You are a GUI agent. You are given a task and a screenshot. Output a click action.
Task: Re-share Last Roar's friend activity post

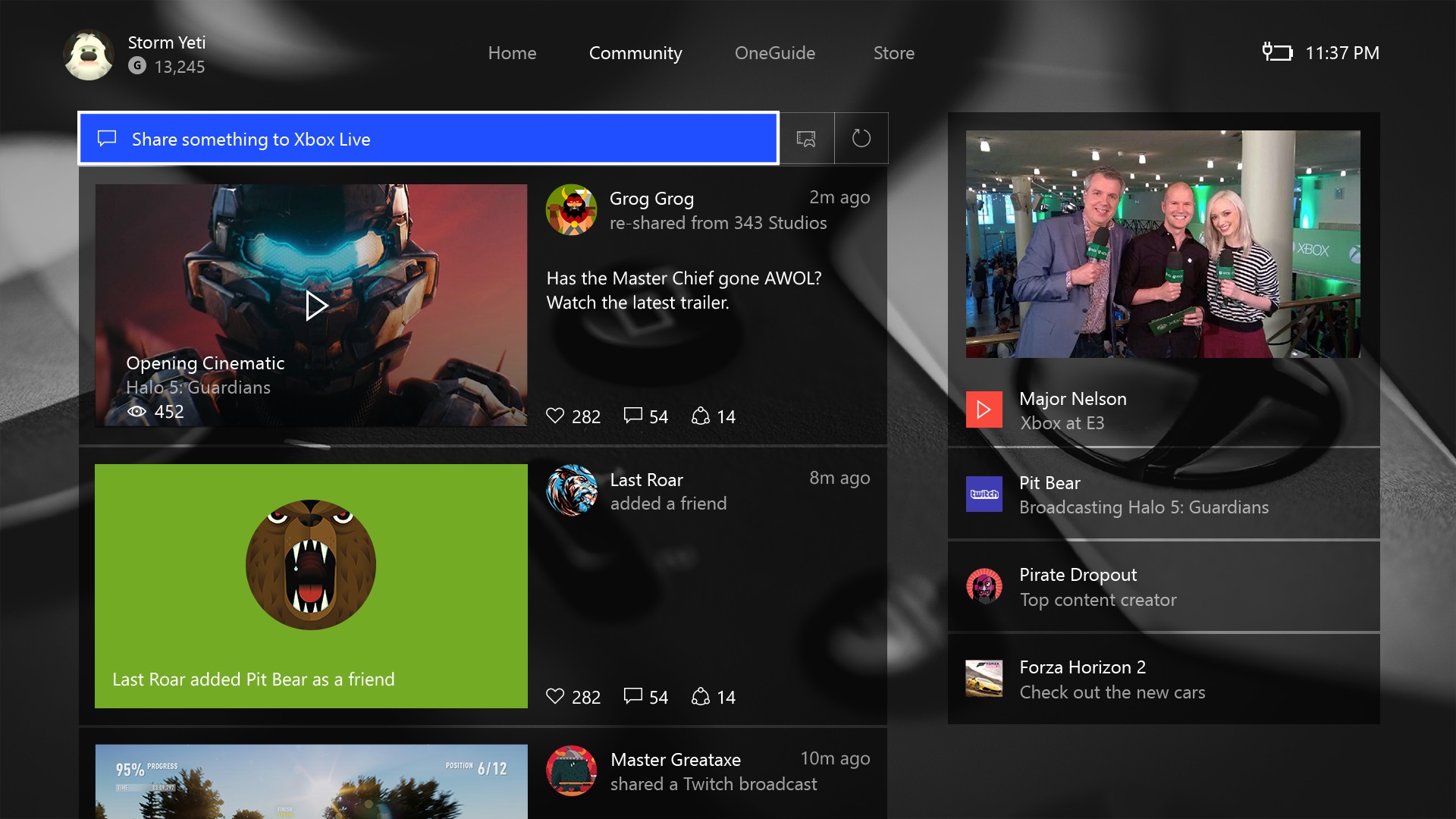pos(701,697)
